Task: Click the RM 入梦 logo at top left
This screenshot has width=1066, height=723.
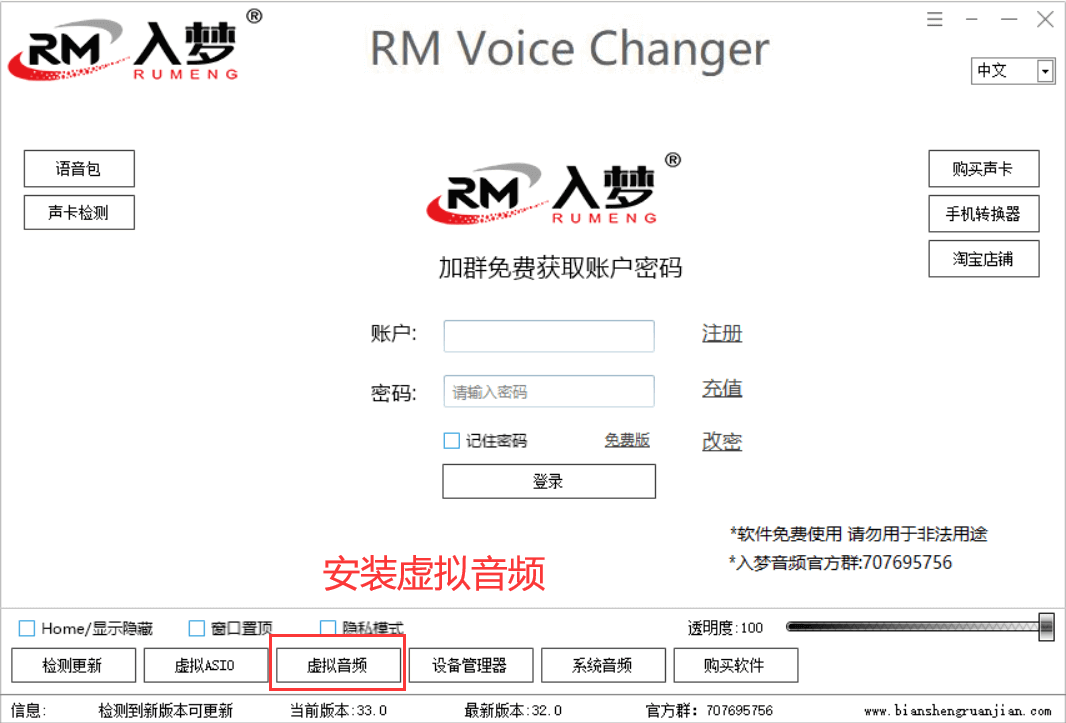Action: coord(135,46)
